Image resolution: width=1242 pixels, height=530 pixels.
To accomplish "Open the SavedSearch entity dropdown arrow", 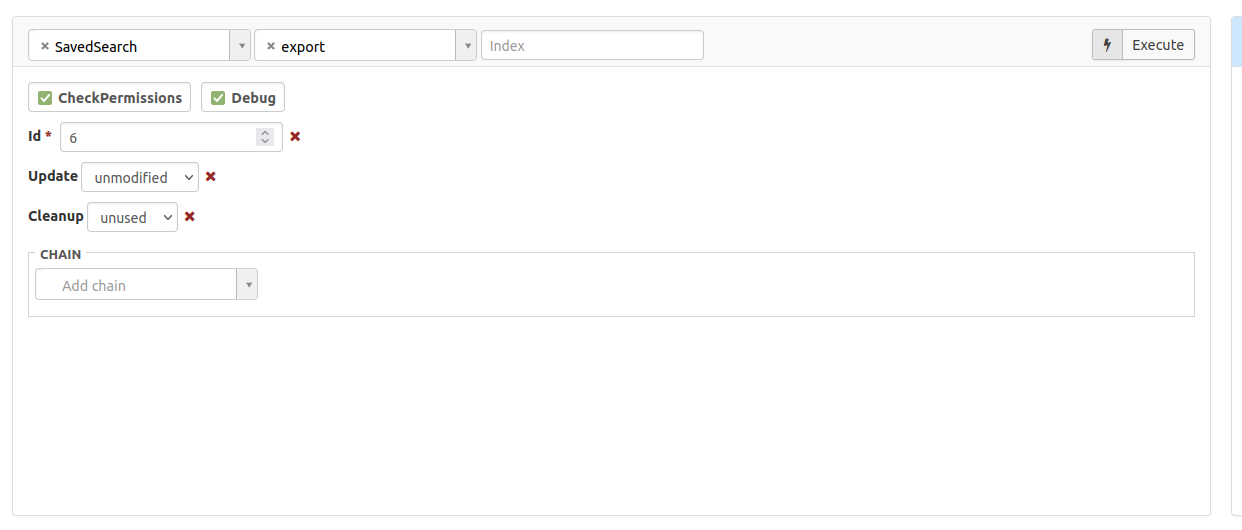I will pyautogui.click(x=240, y=46).
